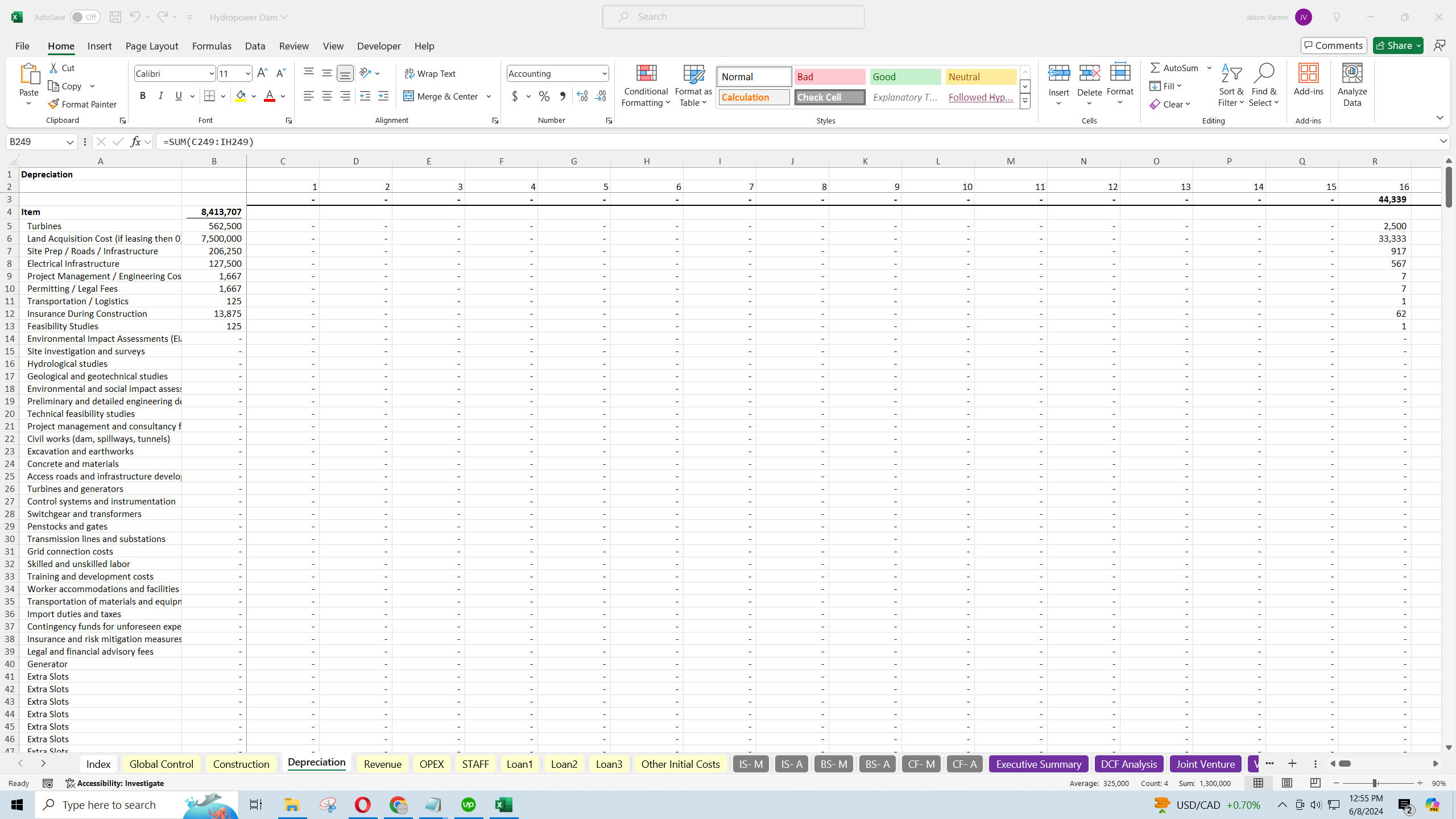Open the Number Format dropdown
Viewport: 1456px width, 819px height.
604,73
